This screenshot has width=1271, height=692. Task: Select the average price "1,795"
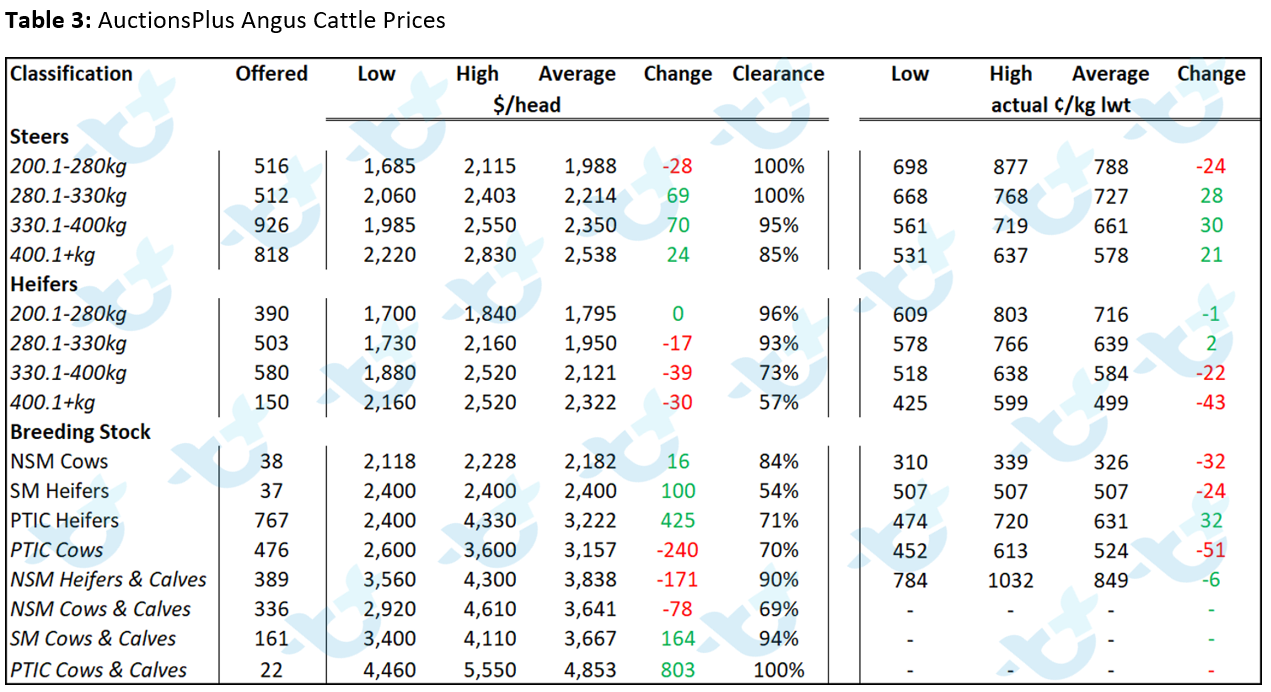pyautogui.click(x=590, y=315)
